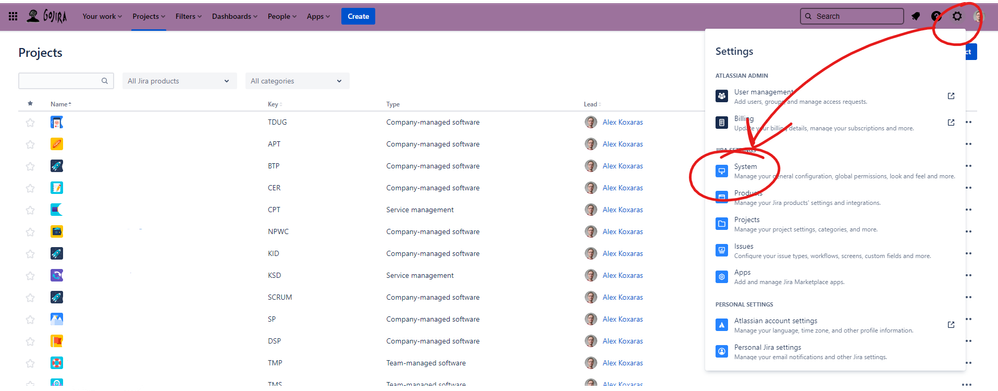998x391 pixels.
Task: Star the CPT project
Action: tap(30, 210)
